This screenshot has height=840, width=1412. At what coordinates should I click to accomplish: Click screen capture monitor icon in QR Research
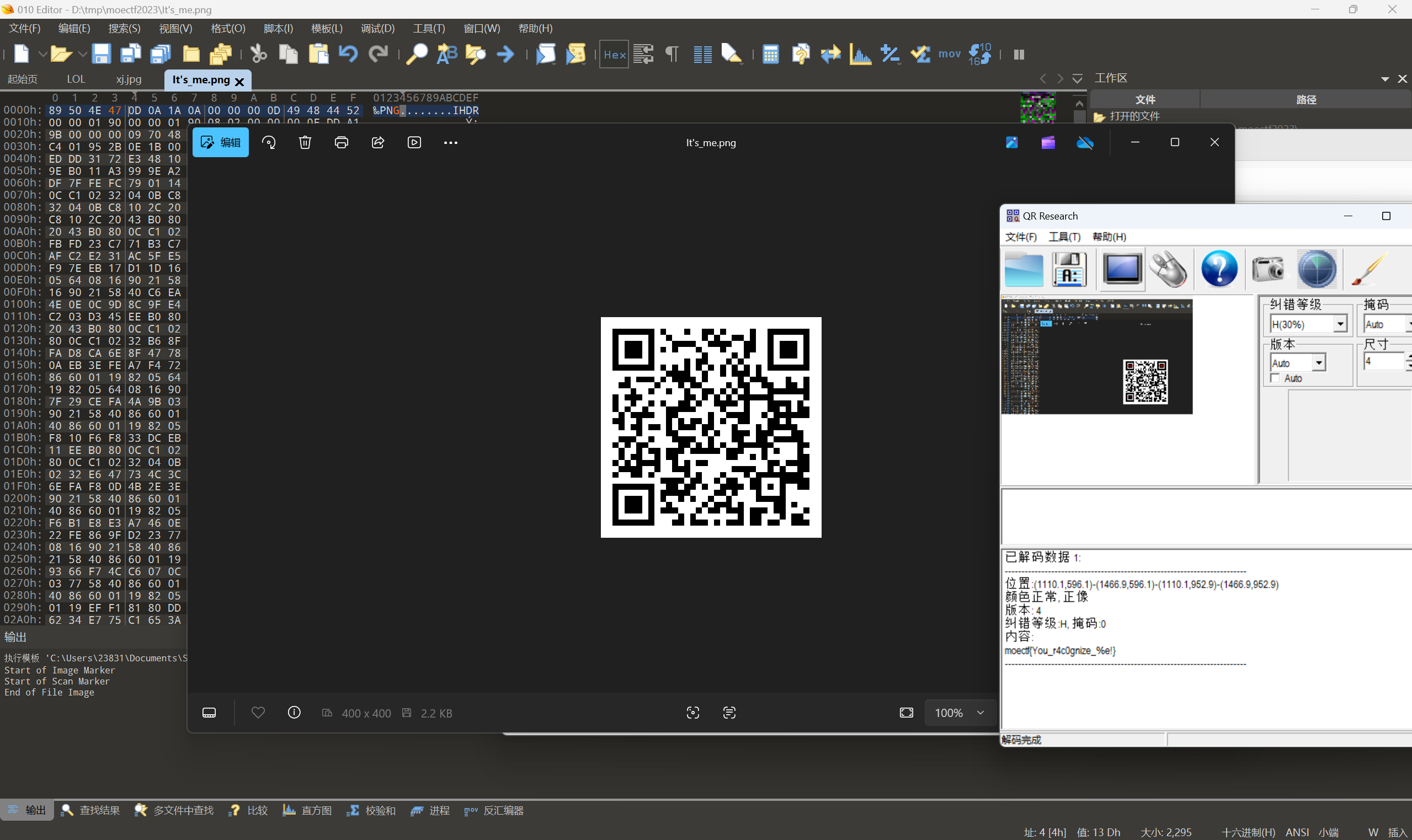pyautogui.click(x=1122, y=270)
